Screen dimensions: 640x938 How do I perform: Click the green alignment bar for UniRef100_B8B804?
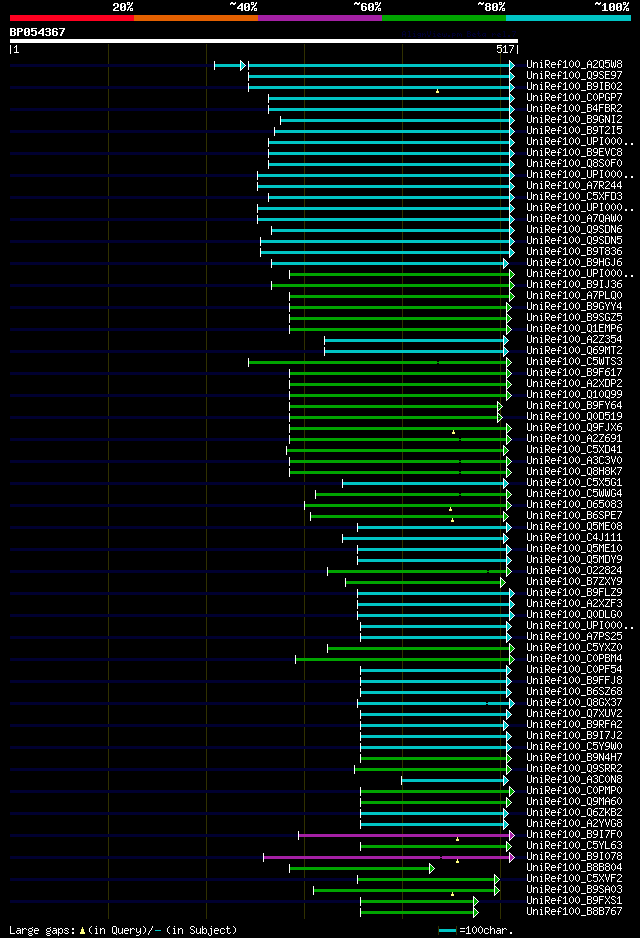point(362,868)
